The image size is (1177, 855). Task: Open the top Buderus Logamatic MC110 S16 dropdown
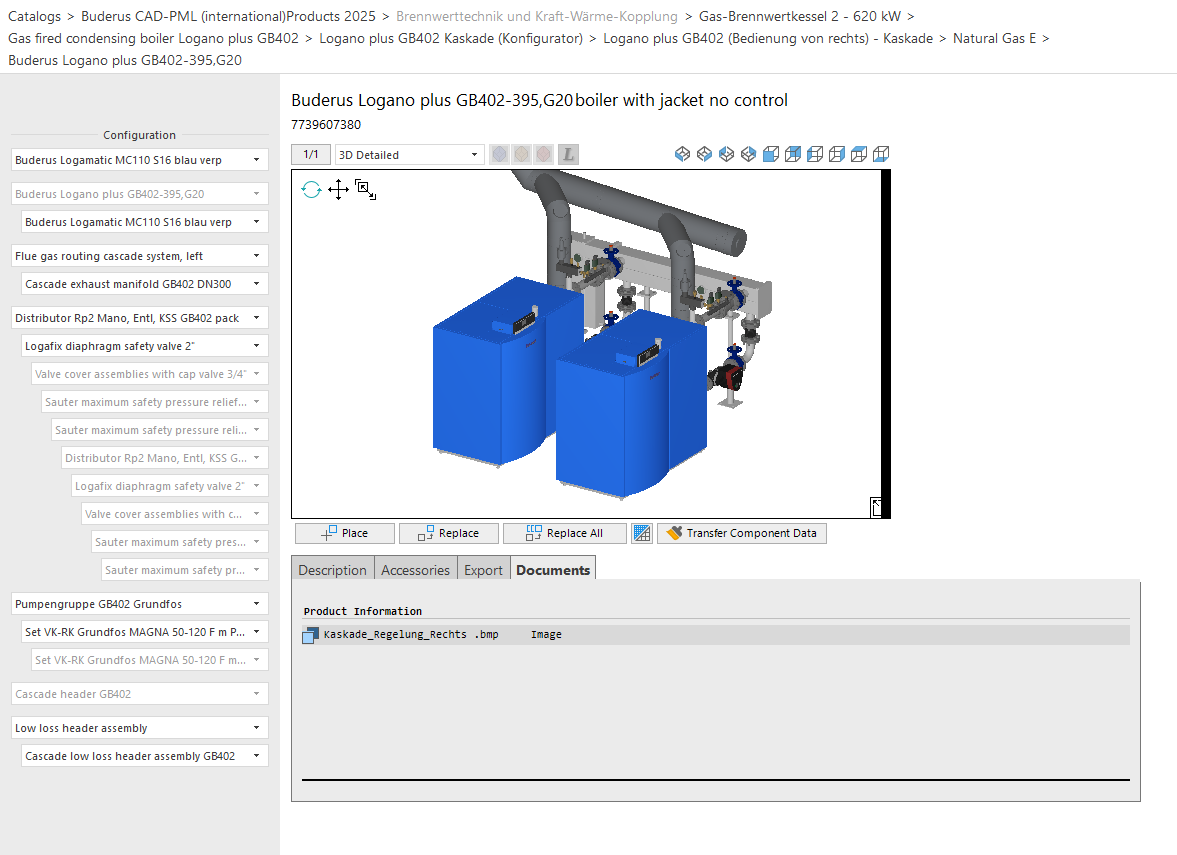(x=140, y=160)
